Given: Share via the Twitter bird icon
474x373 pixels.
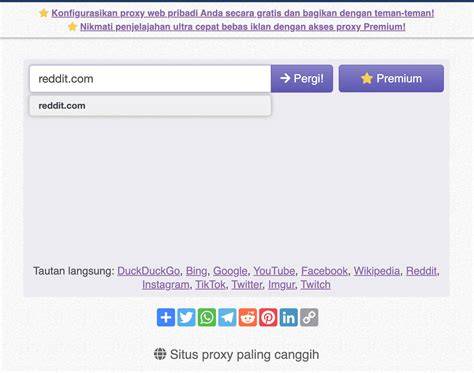Looking at the screenshot, I should tap(186, 317).
